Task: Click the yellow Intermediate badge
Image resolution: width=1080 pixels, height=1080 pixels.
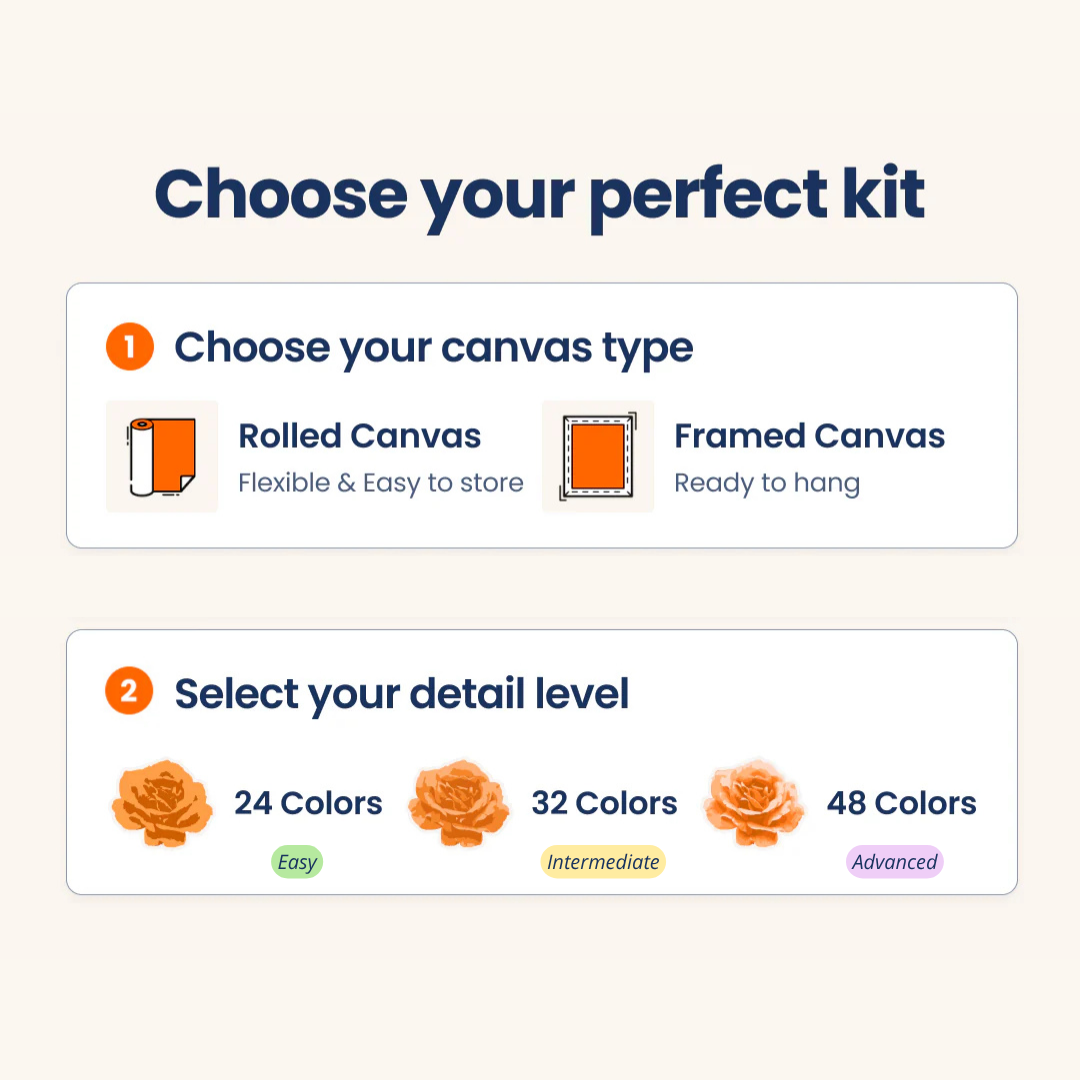Action: [x=603, y=862]
